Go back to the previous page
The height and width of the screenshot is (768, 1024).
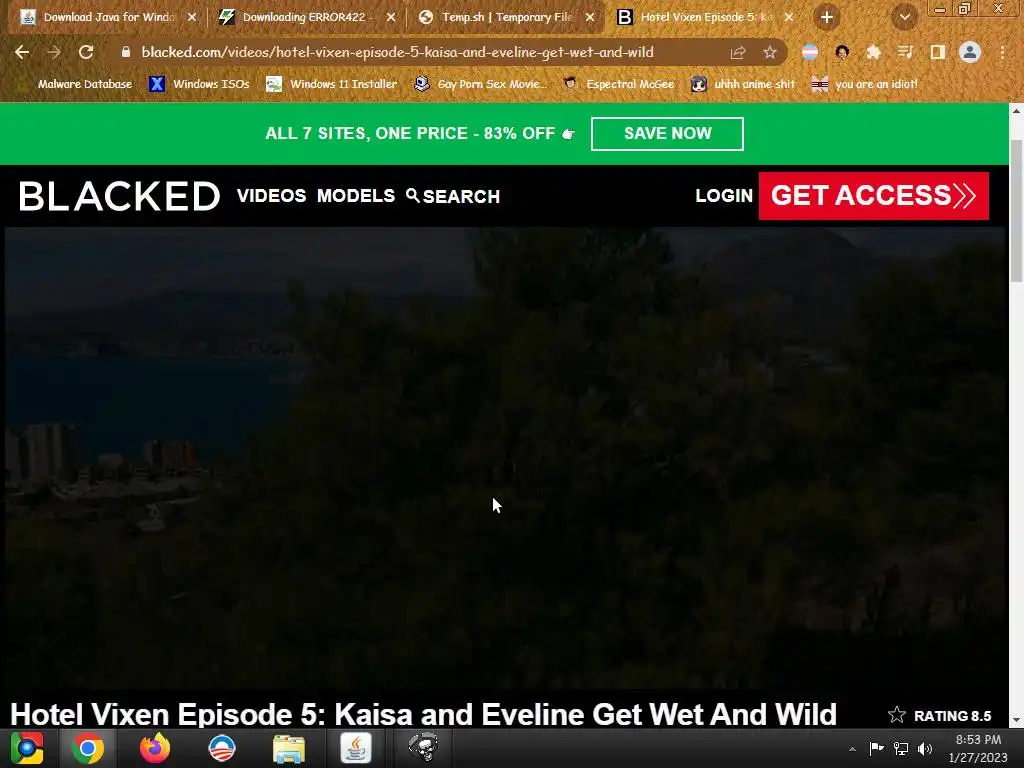22,52
